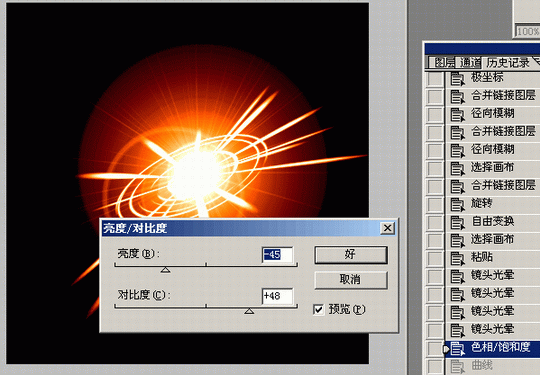Toggle history brush source box beside 旋转
540x375 pixels.
click(x=435, y=205)
